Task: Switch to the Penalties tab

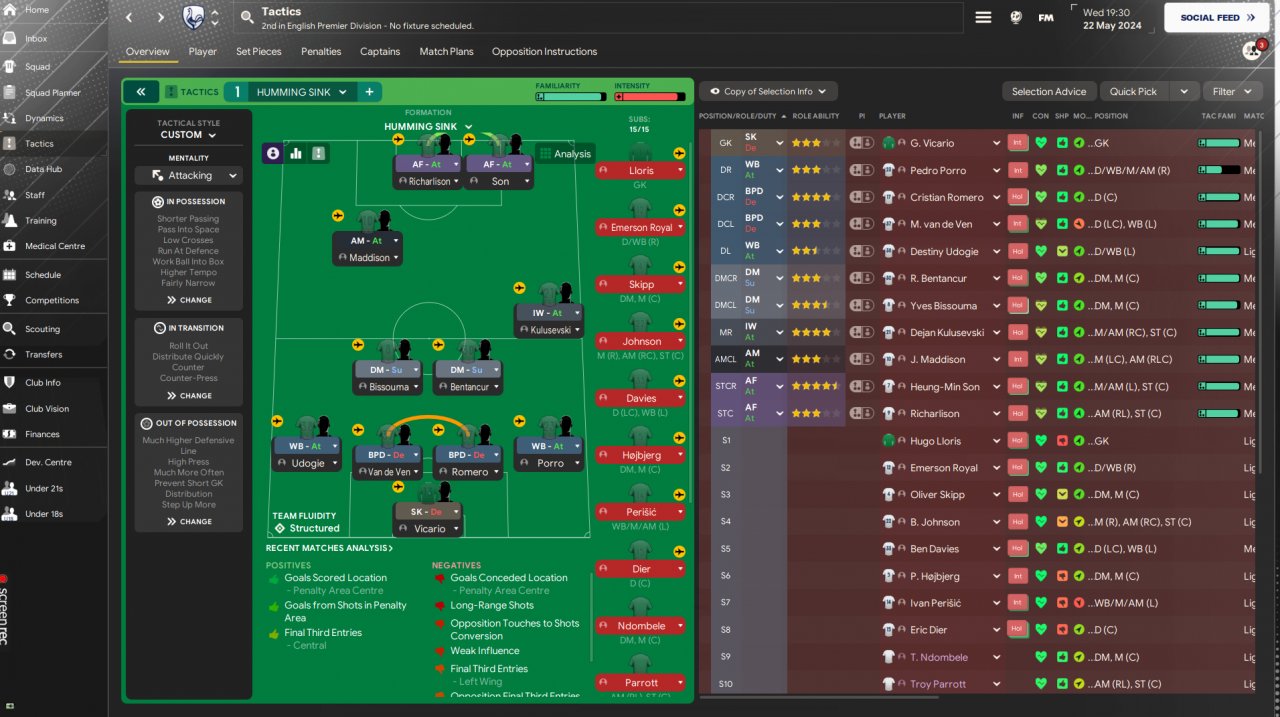Action: coord(321,51)
